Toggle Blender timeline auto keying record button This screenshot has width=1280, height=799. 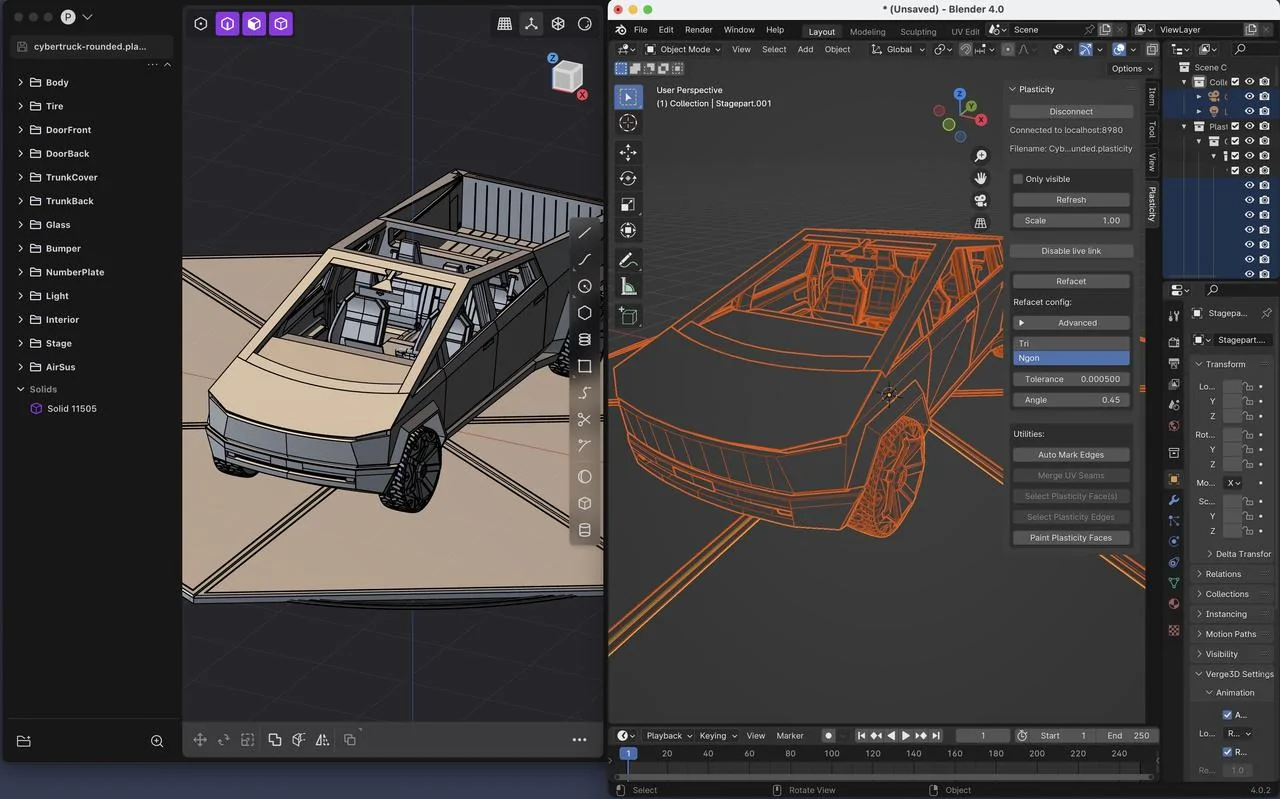point(828,735)
